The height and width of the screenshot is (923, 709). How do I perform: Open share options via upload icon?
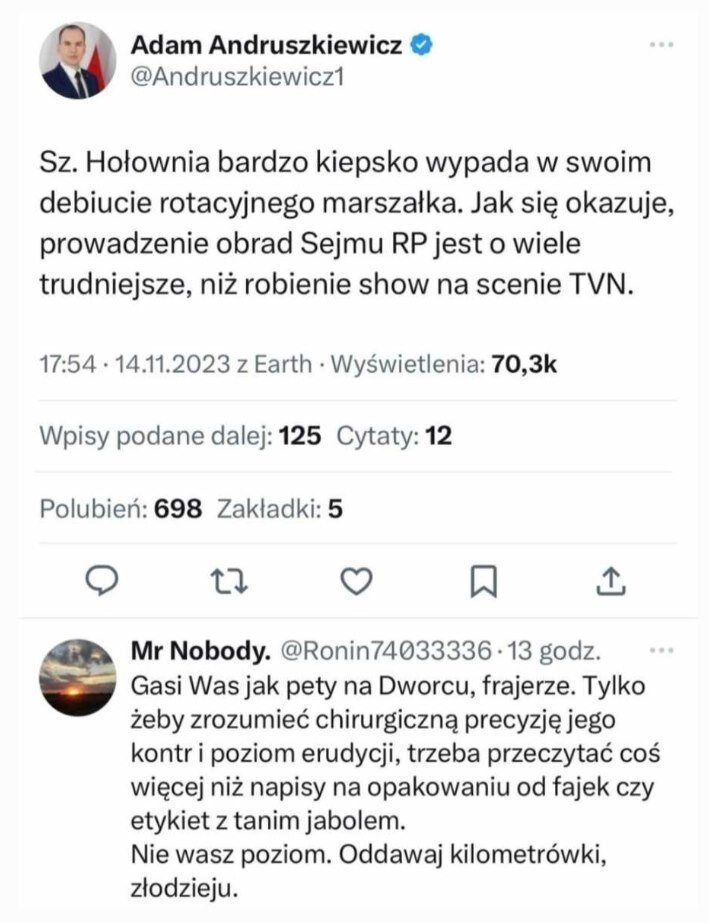pos(612,579)
